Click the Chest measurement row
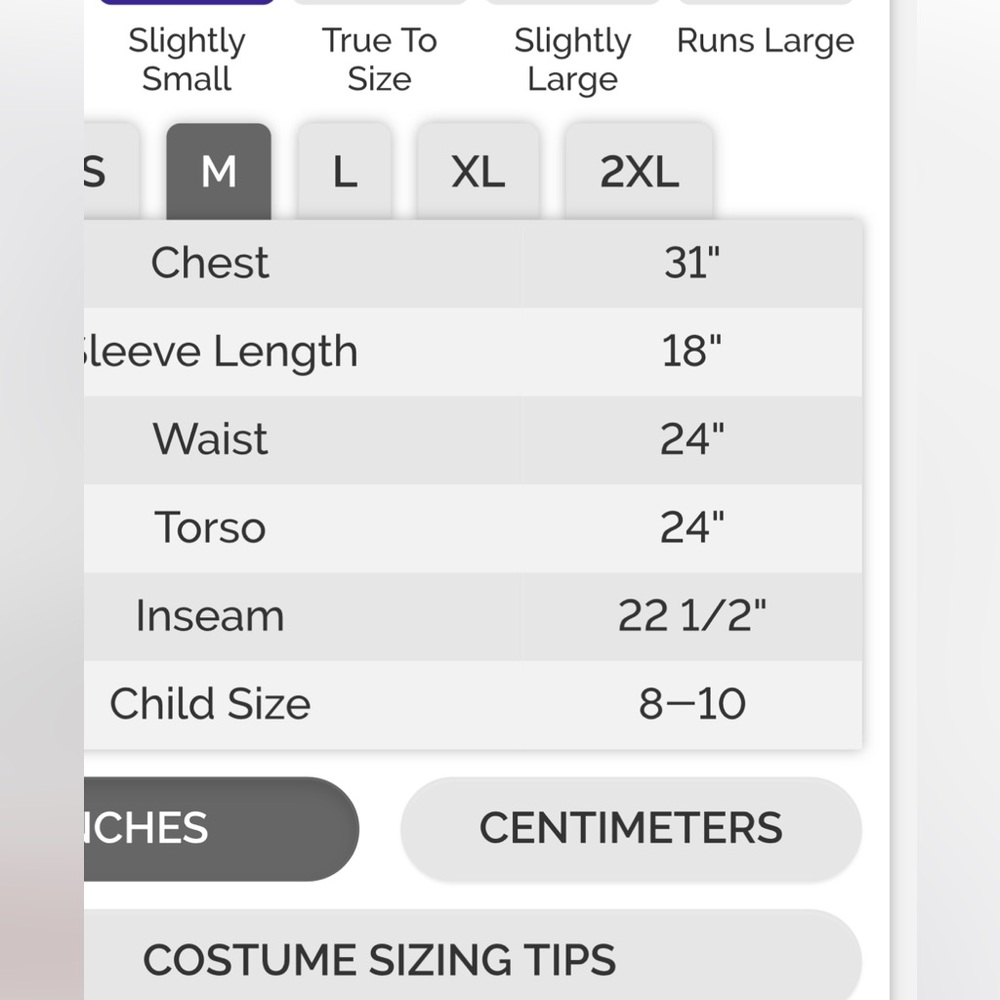This screenshot has width=1000, height=1000. (x=473, y=263)
